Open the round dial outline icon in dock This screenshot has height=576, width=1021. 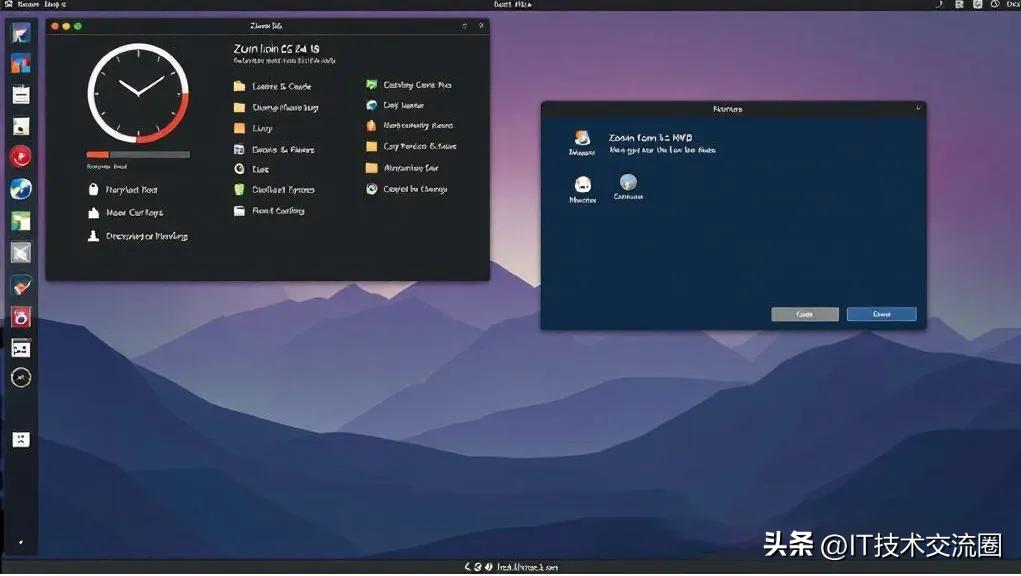[21, 377]
